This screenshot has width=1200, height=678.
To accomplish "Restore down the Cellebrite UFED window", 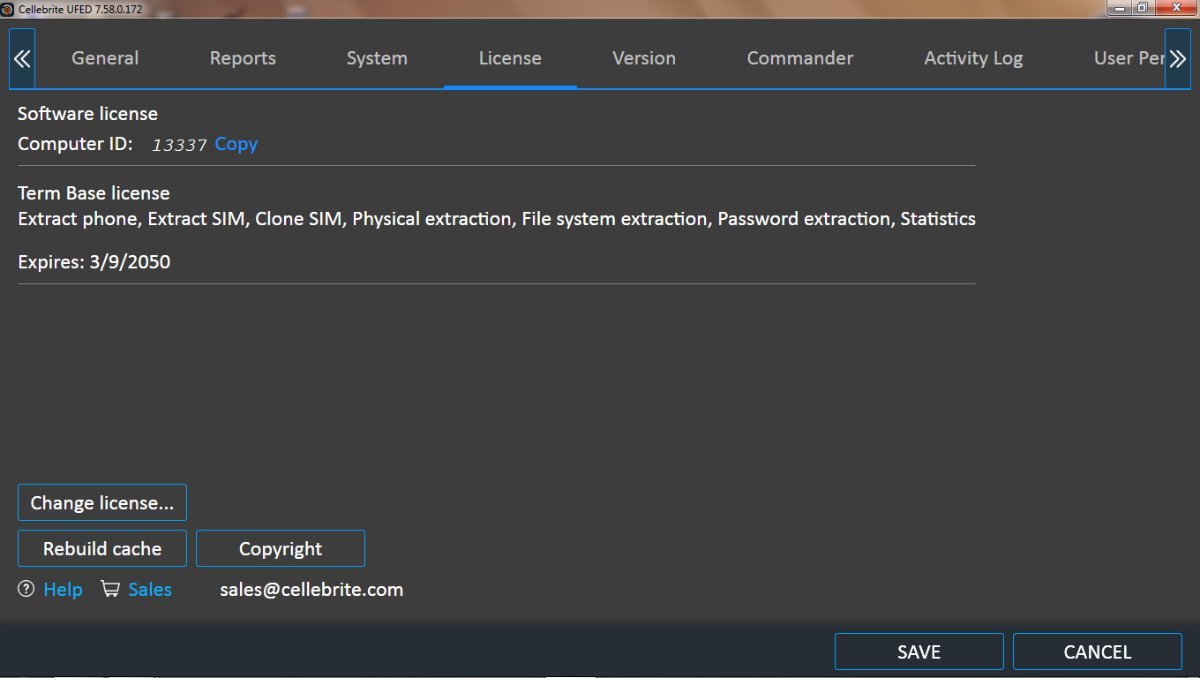I will pos(1144,8).
